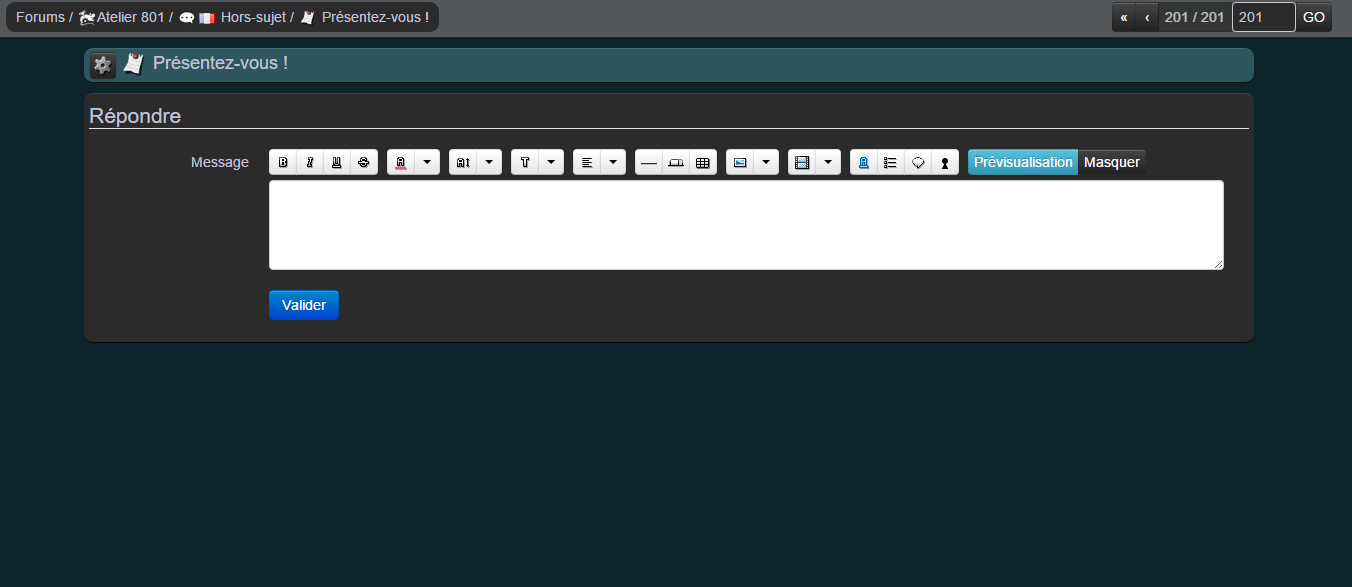
Task: Apply strikethrough formatting to the text
Action: pyautogui.click(x=364, y=162)
